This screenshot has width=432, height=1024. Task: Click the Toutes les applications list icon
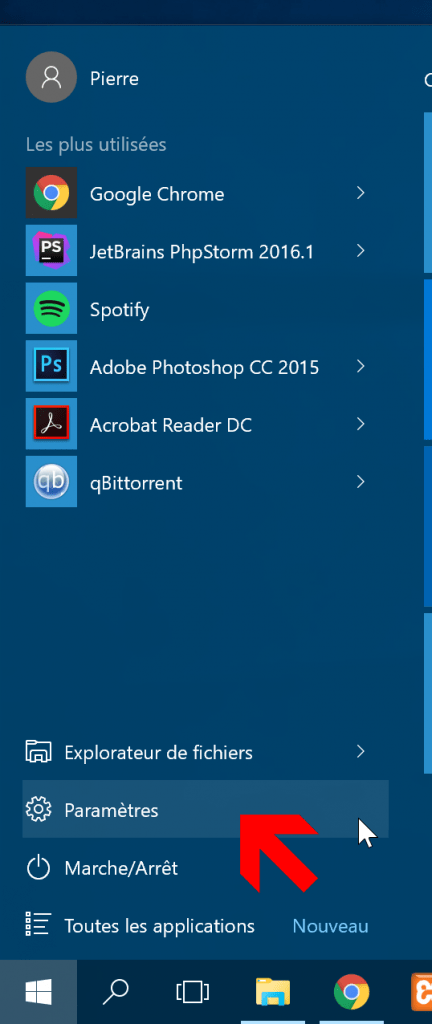coord(38,925)
